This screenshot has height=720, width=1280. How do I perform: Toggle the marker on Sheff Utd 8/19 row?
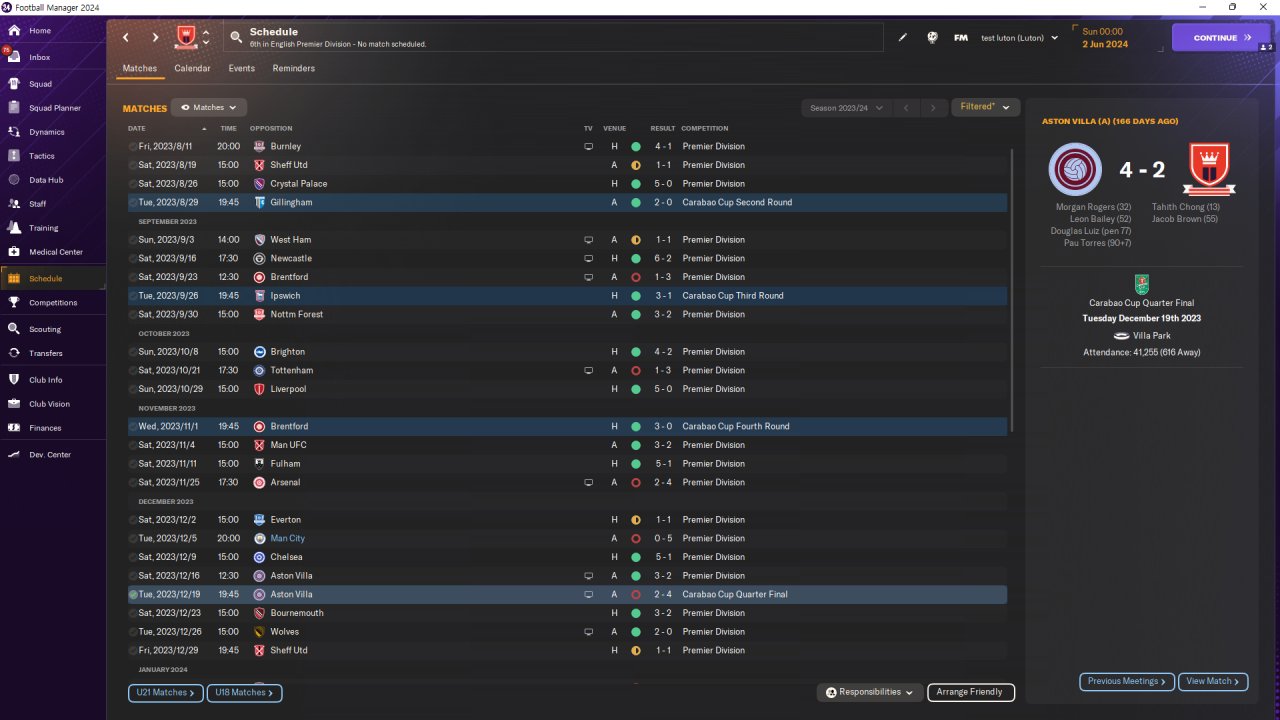(x=133, y=165)
